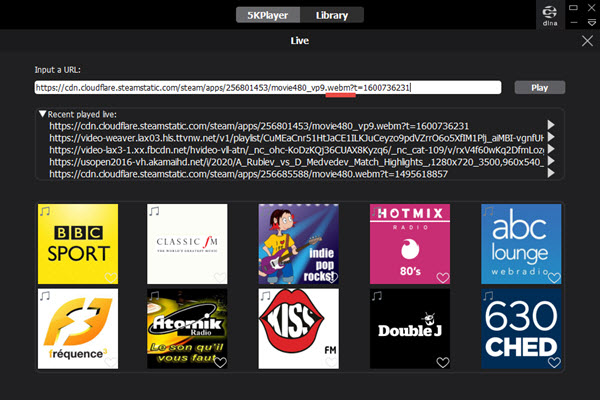The height and width of the screenshot is (400, 600).
Task: Open the 630 CHED radio station
Action: (x=521, y=329)
